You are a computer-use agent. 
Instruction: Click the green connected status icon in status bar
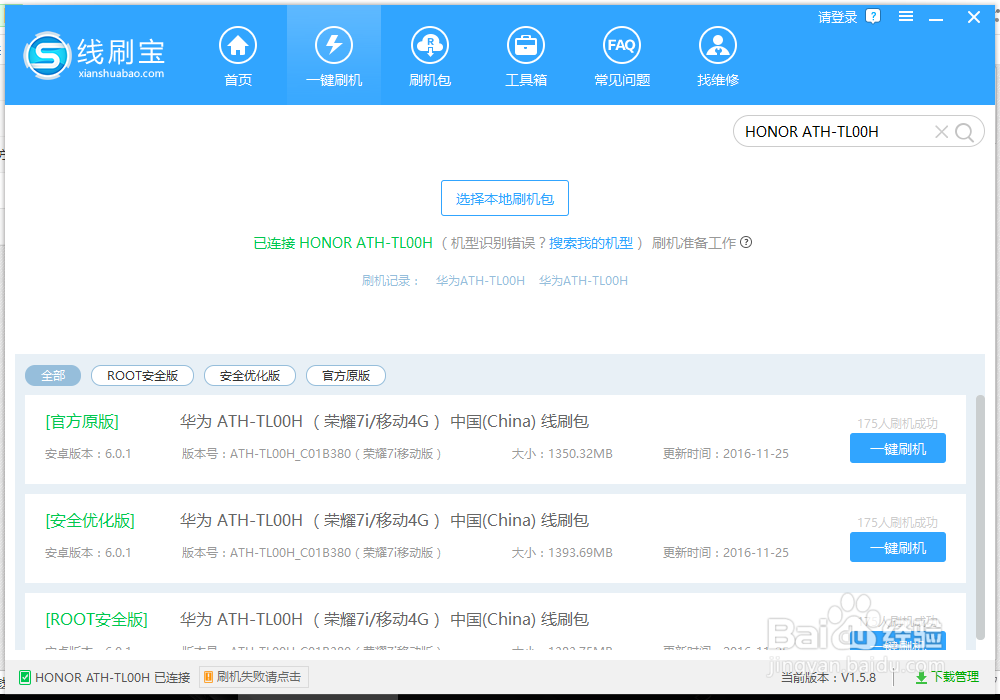coord(24,677)
